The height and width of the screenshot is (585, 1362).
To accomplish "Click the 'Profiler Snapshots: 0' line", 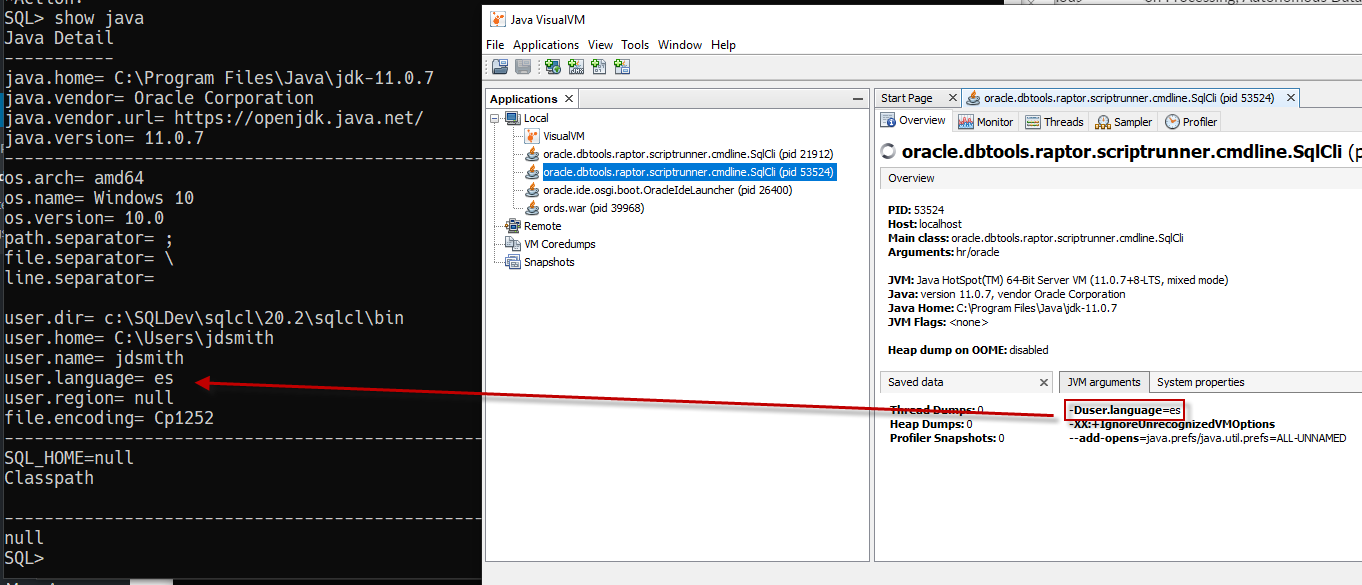I will (946, 438).
